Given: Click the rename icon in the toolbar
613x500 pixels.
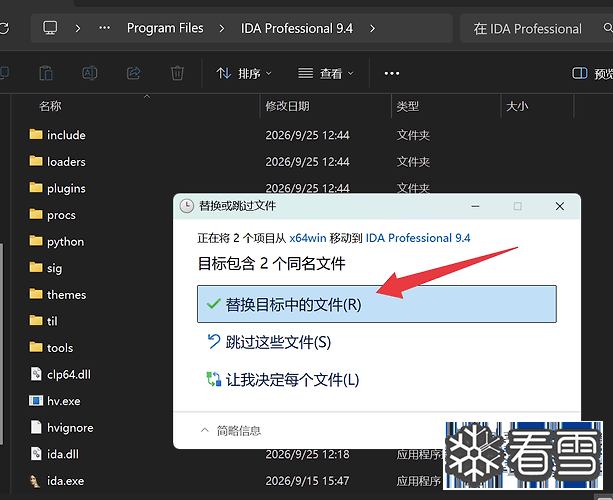Looking at the screenshot, I should [90, 73].
